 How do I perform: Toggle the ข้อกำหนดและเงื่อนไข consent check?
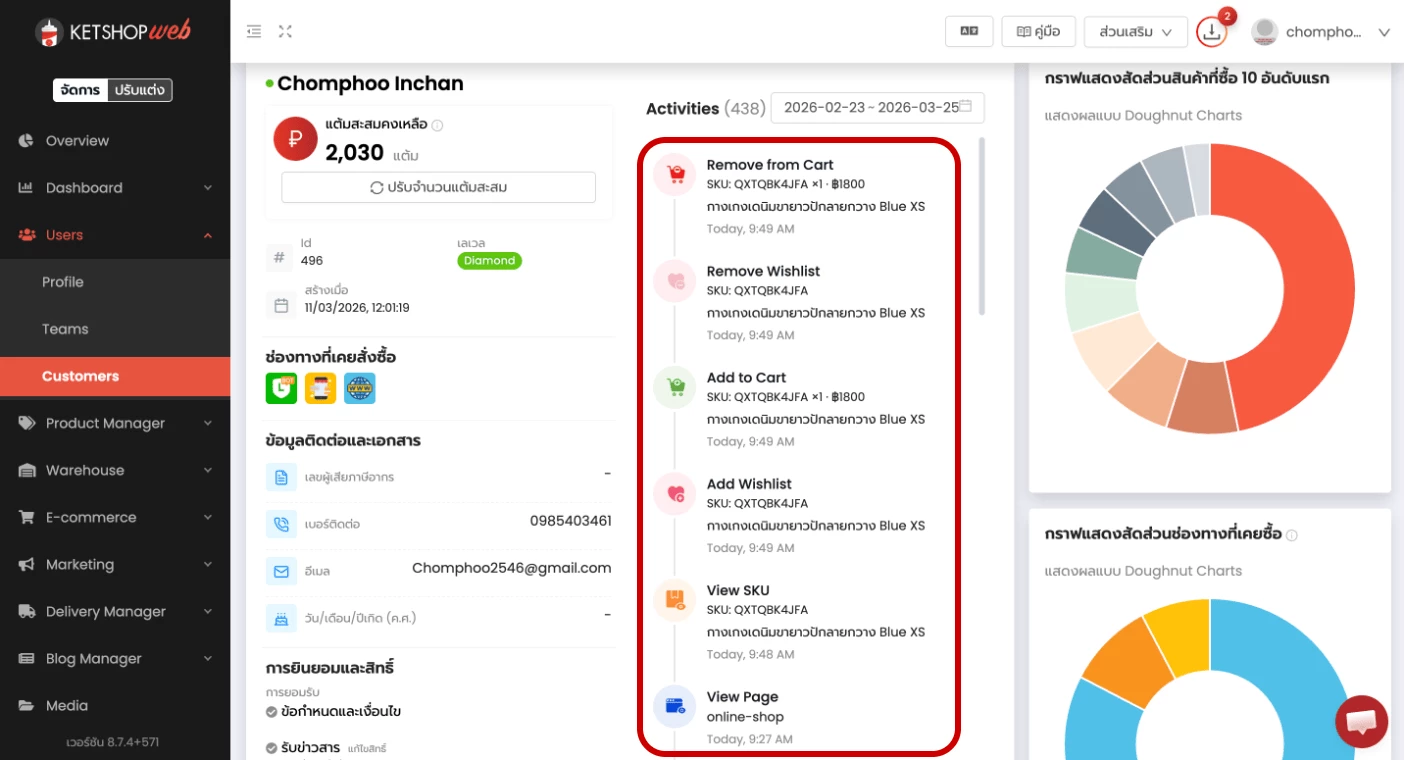point(271,712)
